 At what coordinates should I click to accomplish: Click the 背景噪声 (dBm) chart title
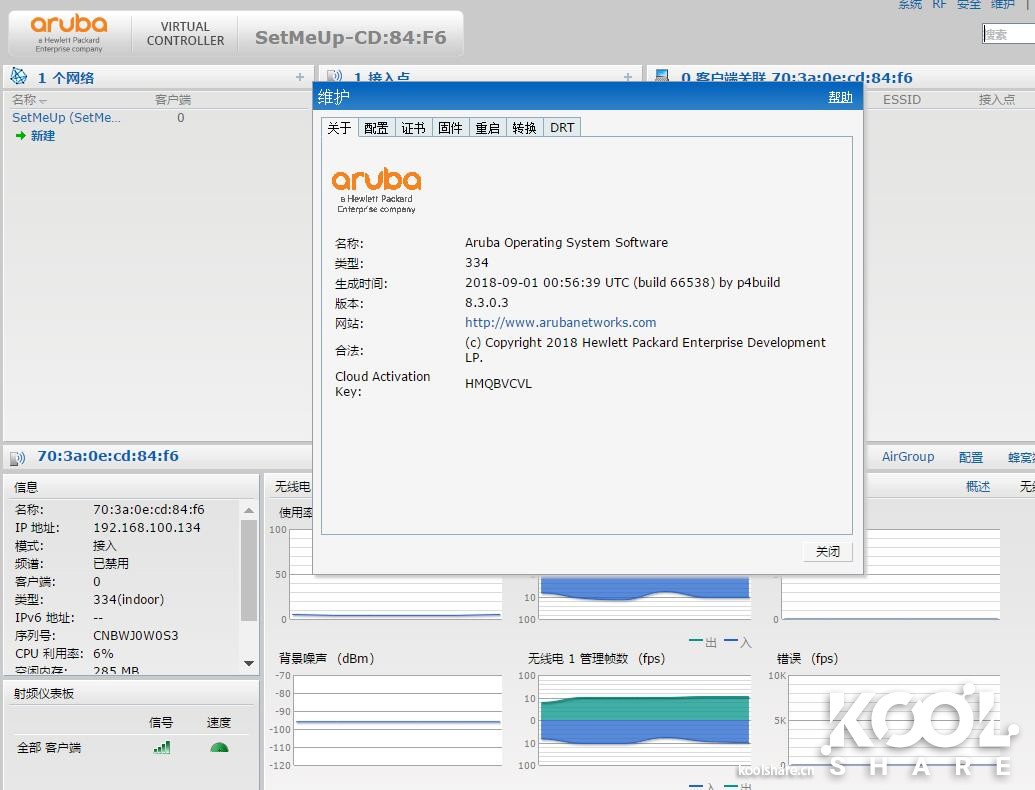[x=326, y=658]
